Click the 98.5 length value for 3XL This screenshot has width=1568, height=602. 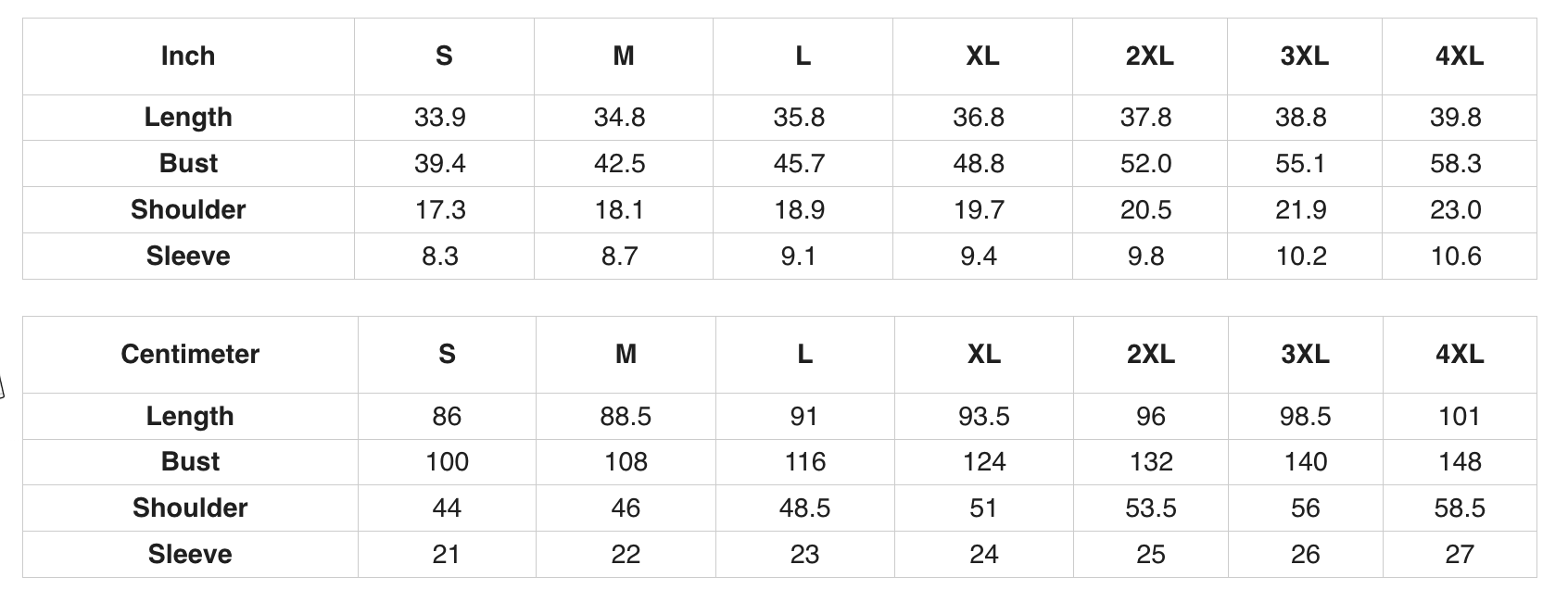1306,417
